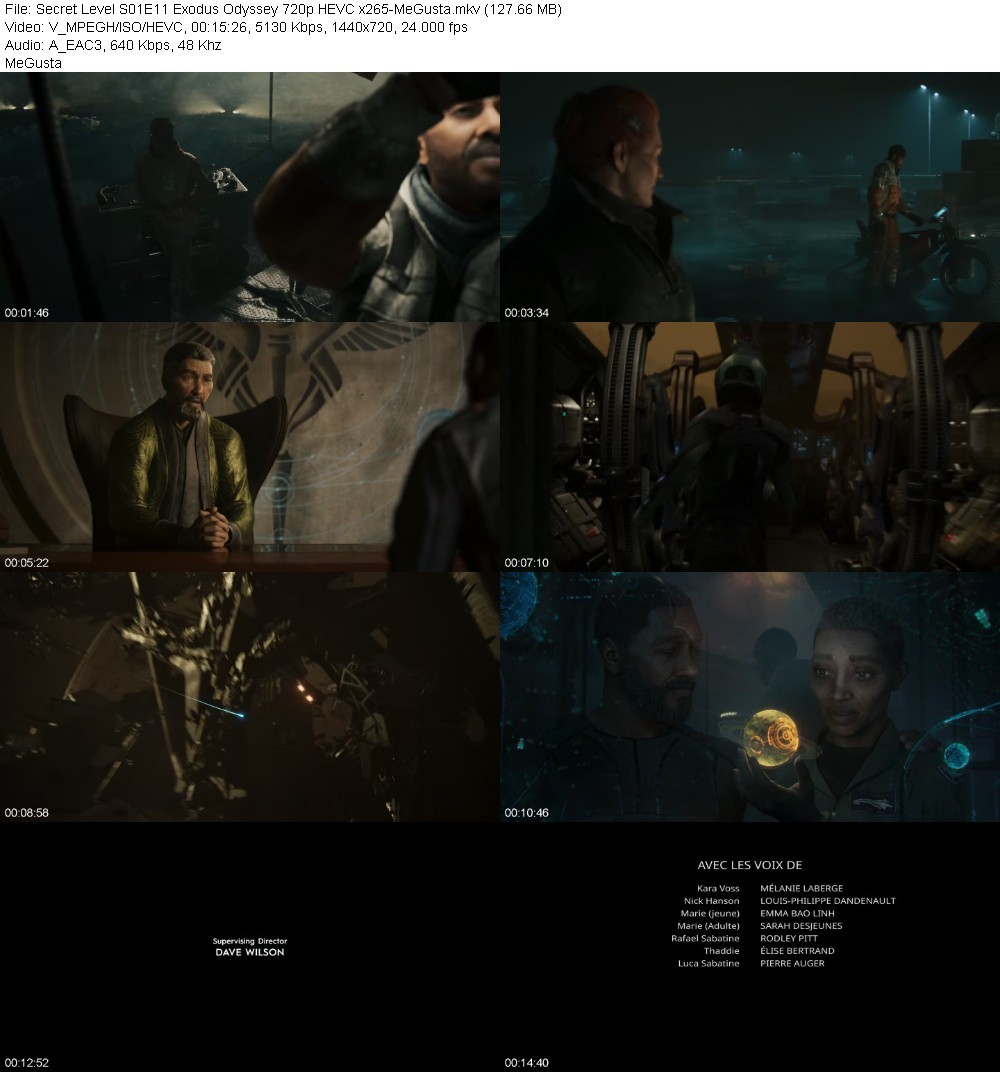Click the 00:14:40 timestamp
The width and height of the screenshot is (1000, 1072).
tap(526, 1063)
